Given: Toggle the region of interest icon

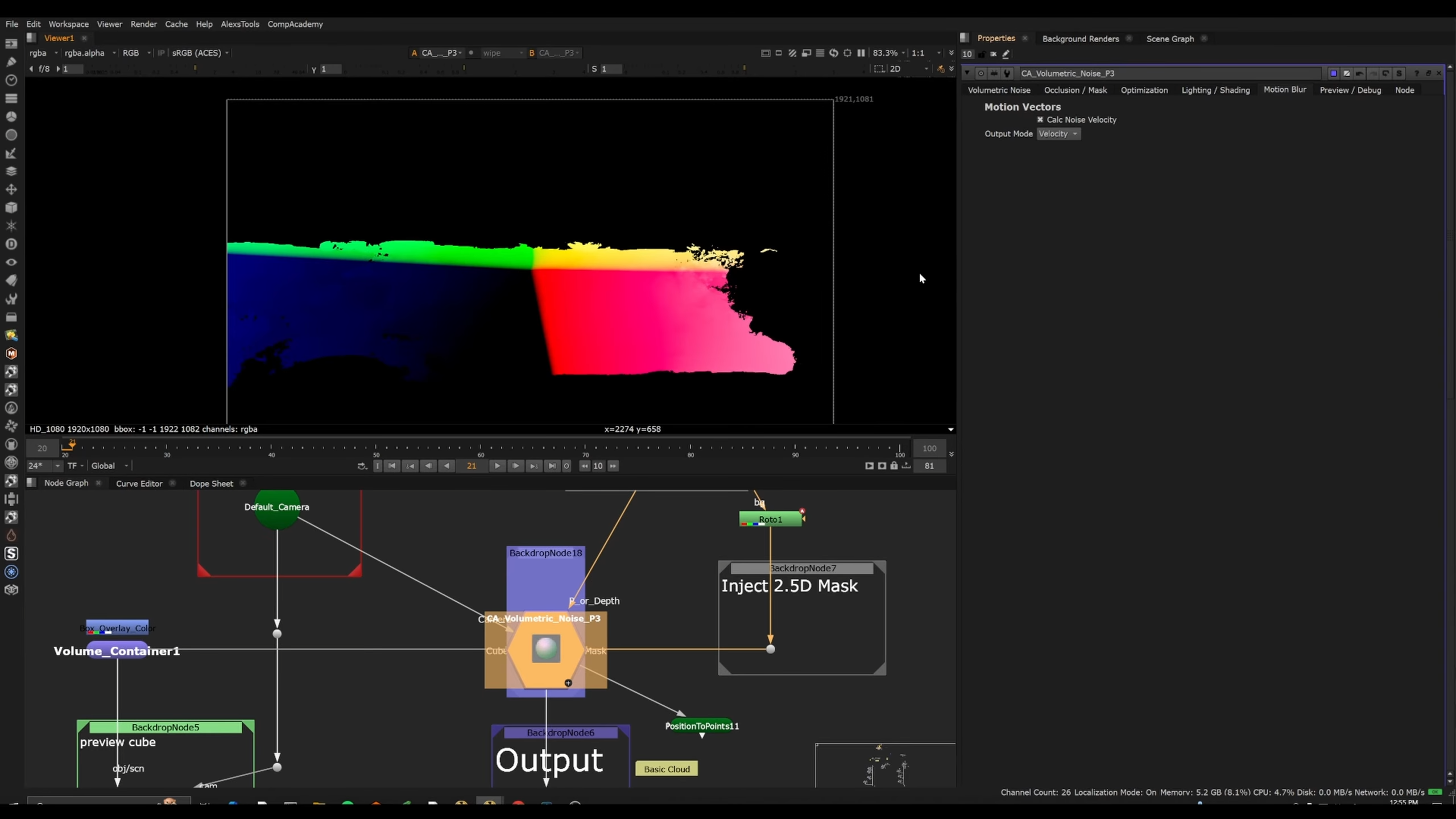Looking at the screenshot, I should (879, 69).
